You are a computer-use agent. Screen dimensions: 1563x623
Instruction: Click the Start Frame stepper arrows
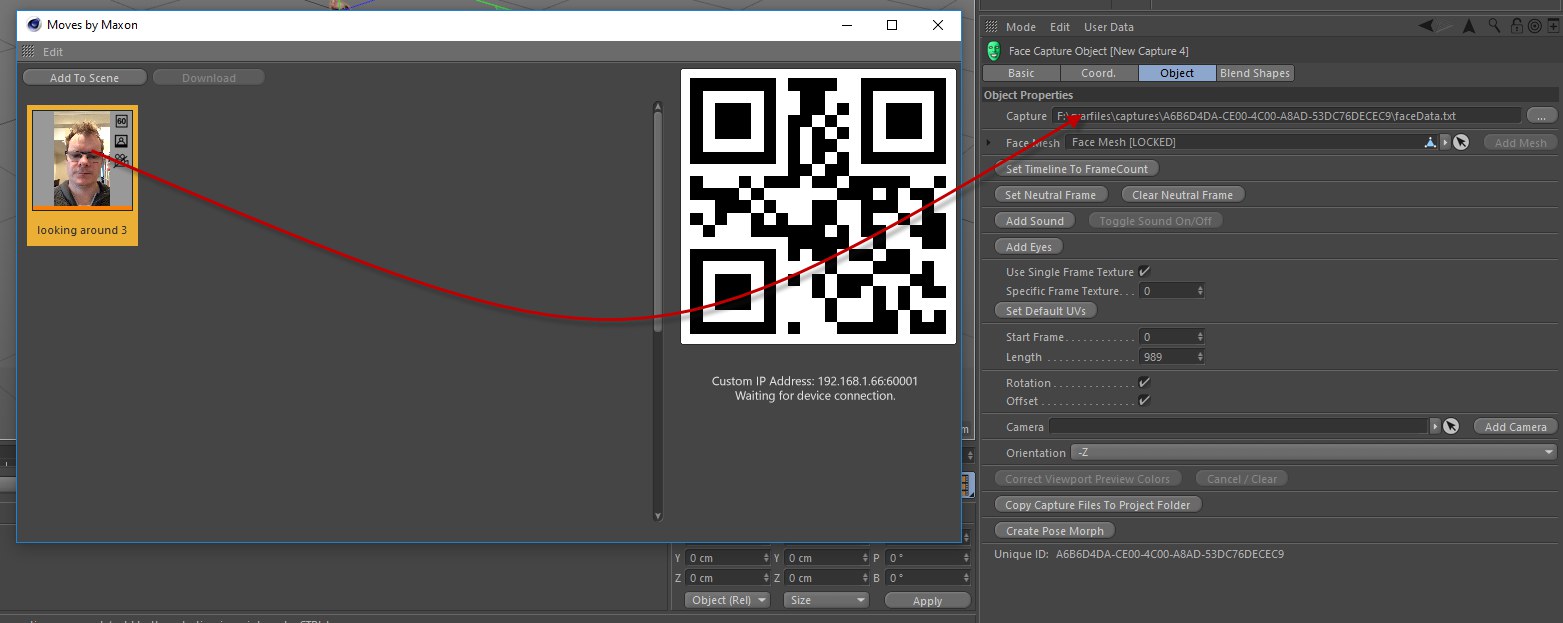coord(1200,337)
